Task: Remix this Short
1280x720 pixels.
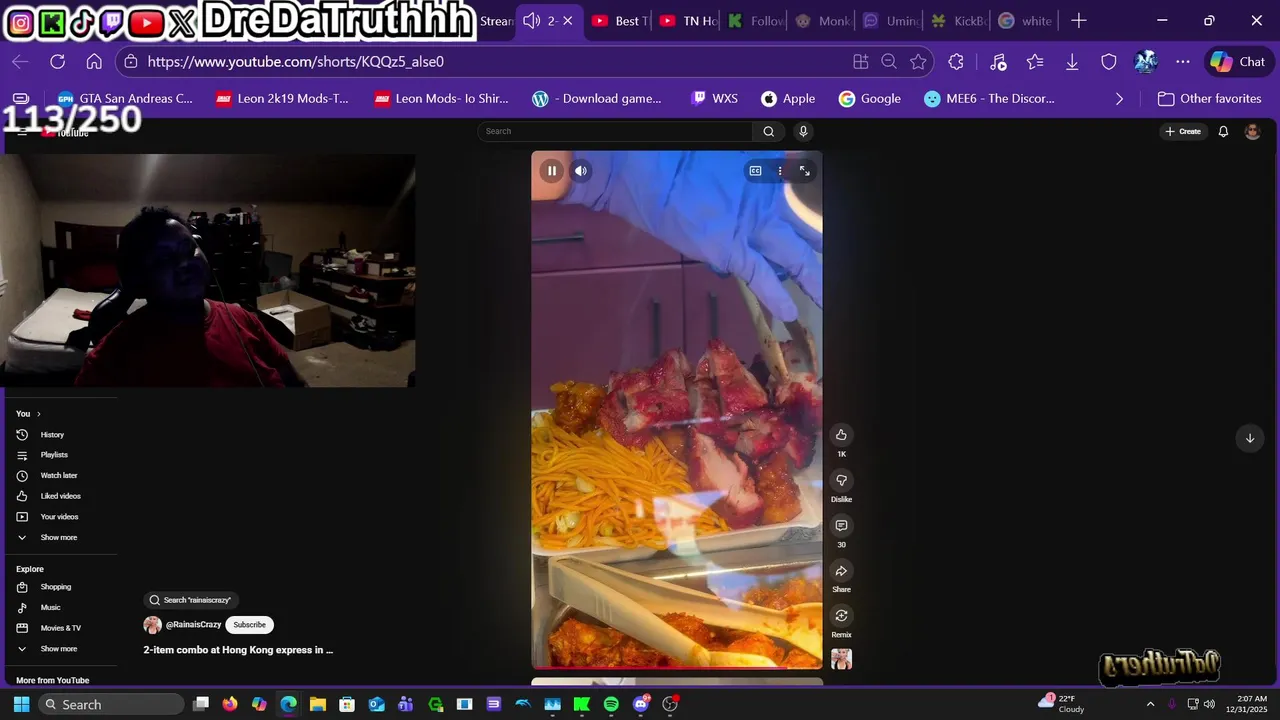Action: coord(841,616)
